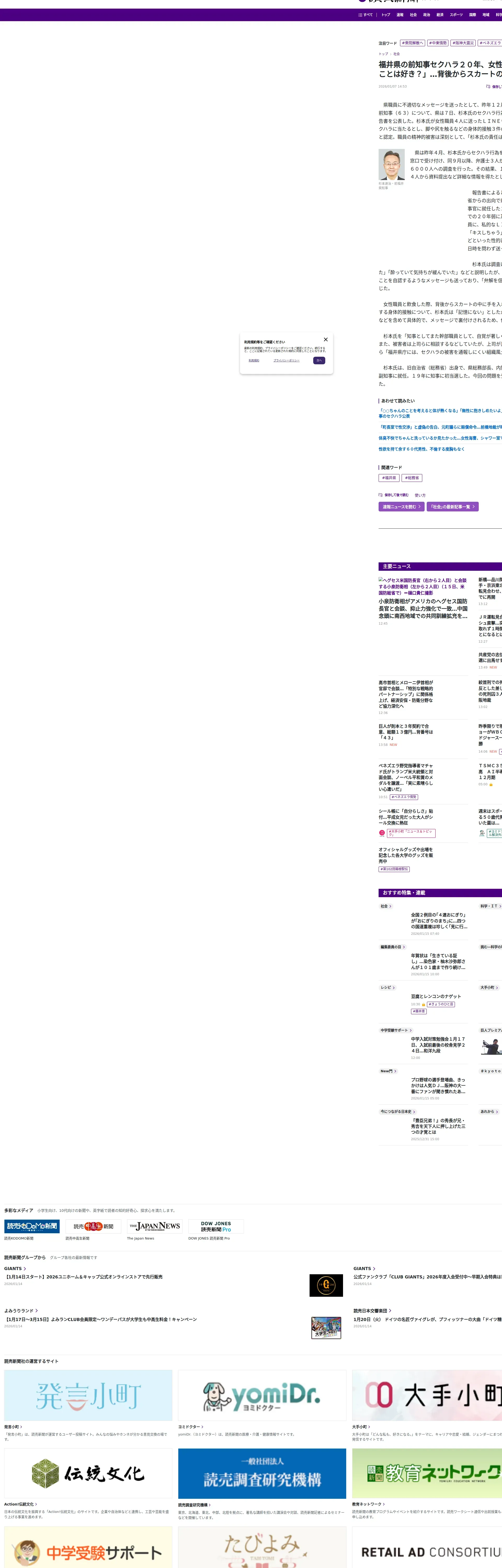Open the すべて hamburger menu

[x=365, y=15]
